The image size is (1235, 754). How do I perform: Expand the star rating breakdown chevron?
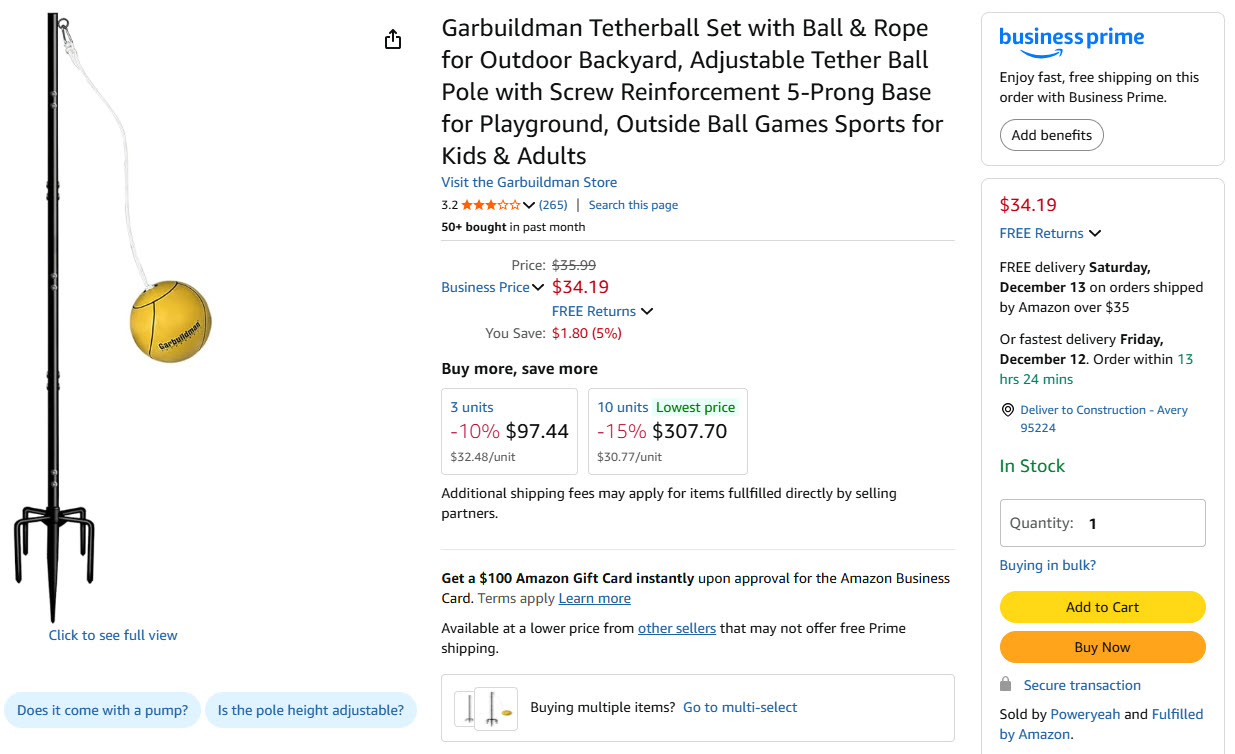coord(529,206)
